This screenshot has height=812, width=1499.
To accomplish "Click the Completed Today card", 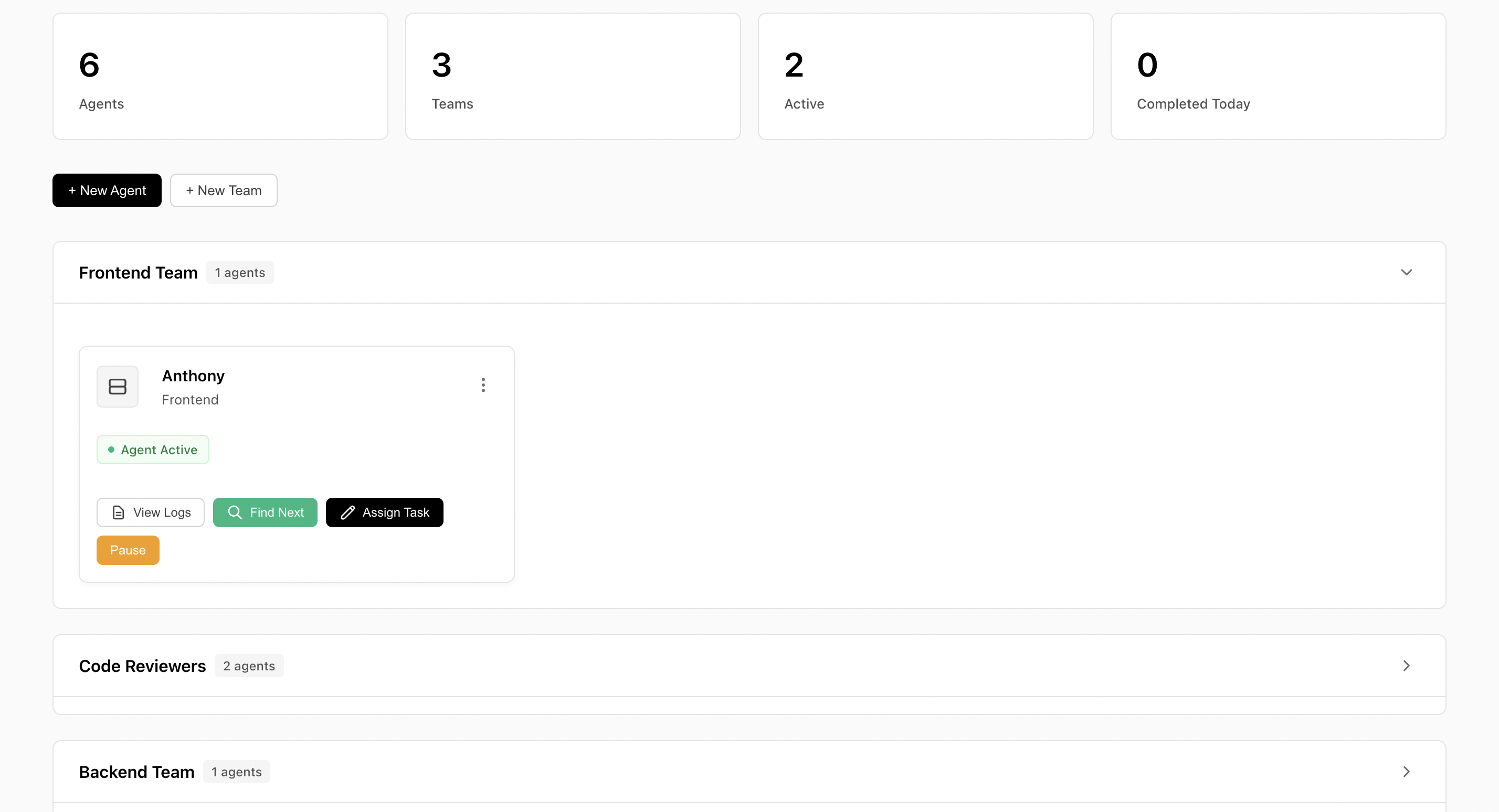I will pyautogui.click(x=1278, y=76).
